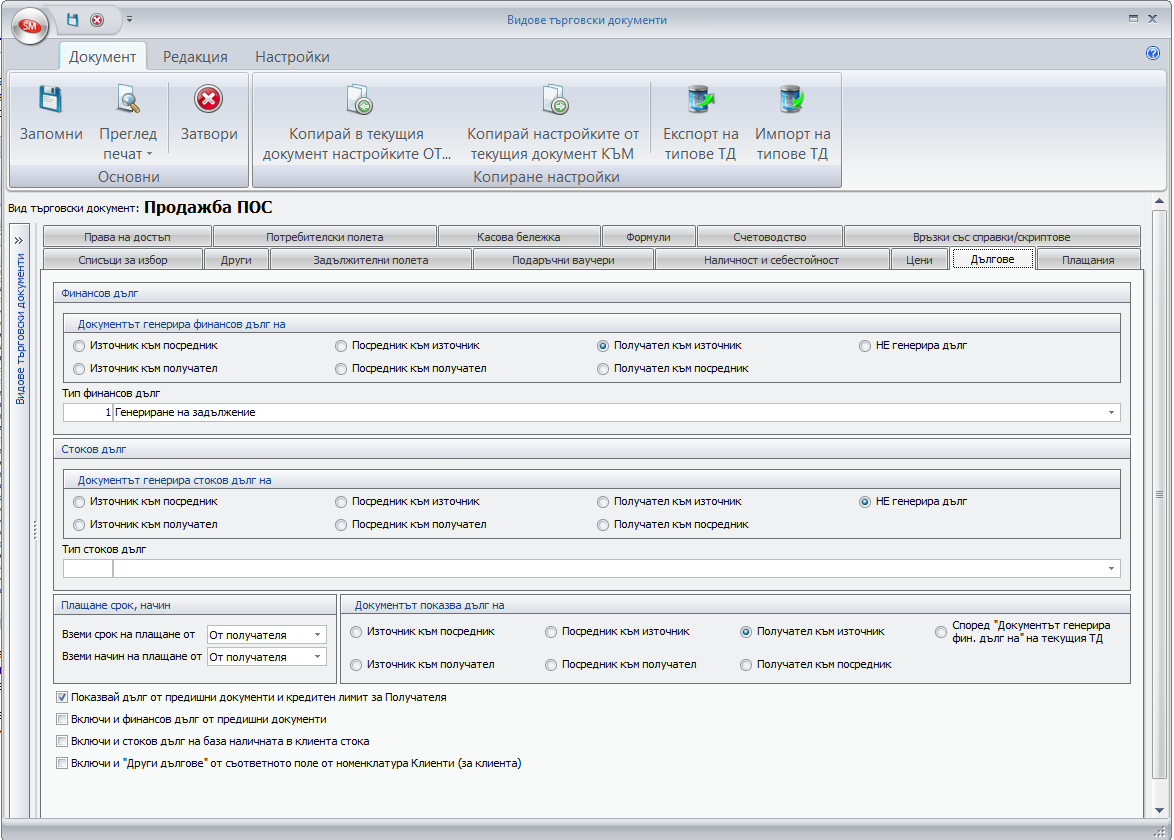Enable Включи и стоков дълг checkbox
Image resolution: width=1174 pixels, height=840 pixels.
(x=62, y=742)
